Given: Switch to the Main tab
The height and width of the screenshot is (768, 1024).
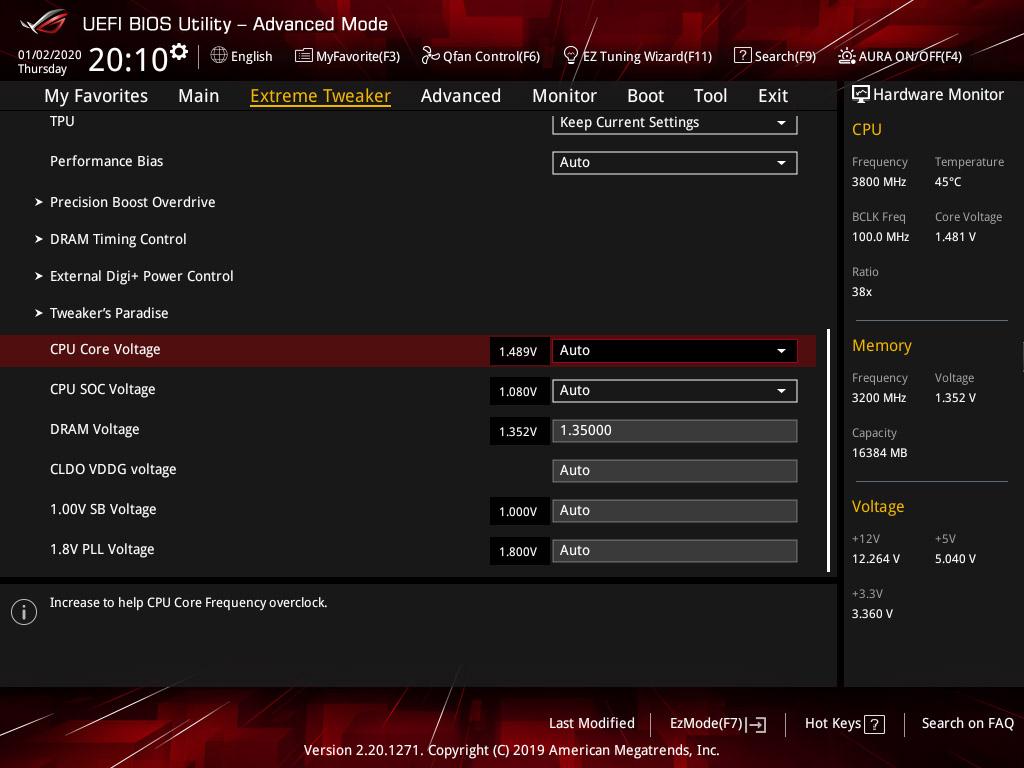Looking at the screenshot, I should pyautogui.click(x=199, y=96).
